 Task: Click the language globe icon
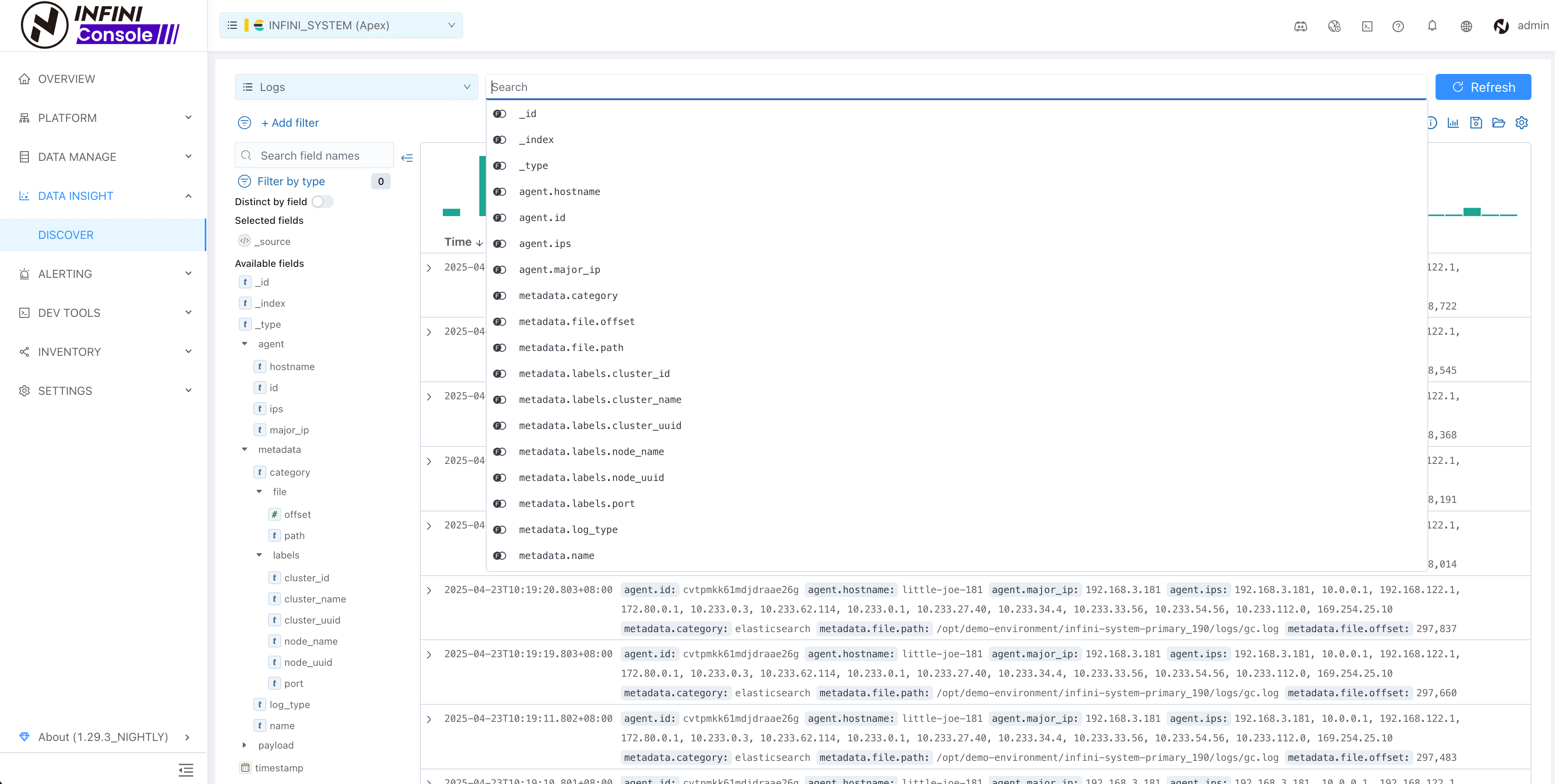click(1466, 26)
